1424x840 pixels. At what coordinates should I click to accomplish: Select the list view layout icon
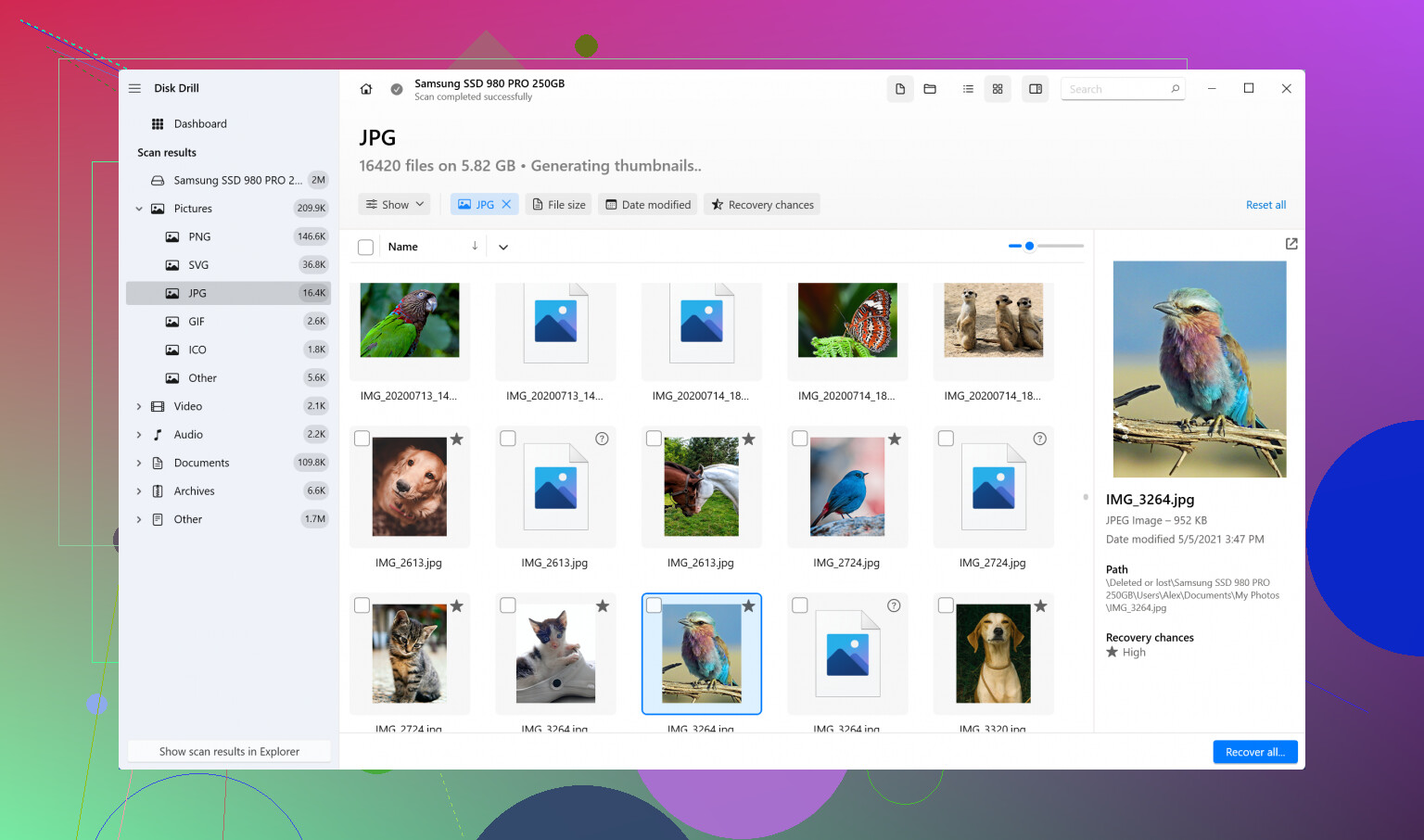tap(968, 89)
